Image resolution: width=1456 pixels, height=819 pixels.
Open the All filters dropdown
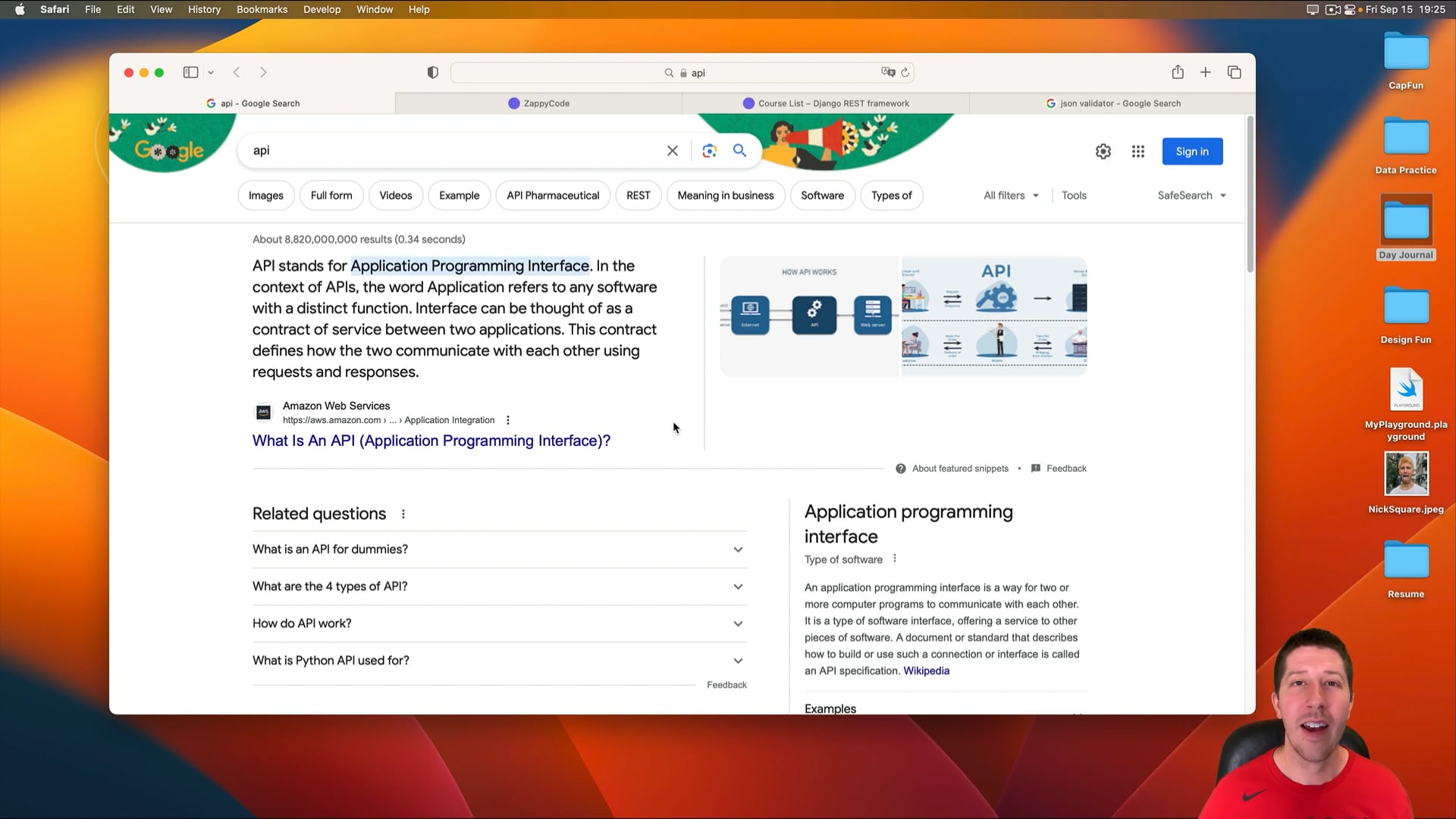(1011, 196)
